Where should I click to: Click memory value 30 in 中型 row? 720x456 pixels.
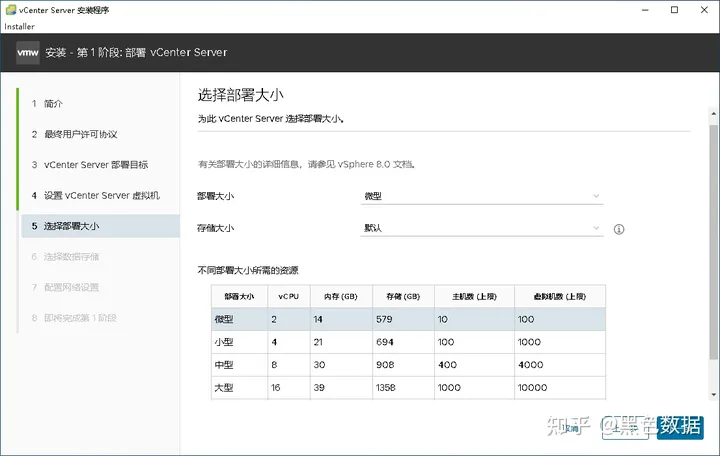coord(319,365)
